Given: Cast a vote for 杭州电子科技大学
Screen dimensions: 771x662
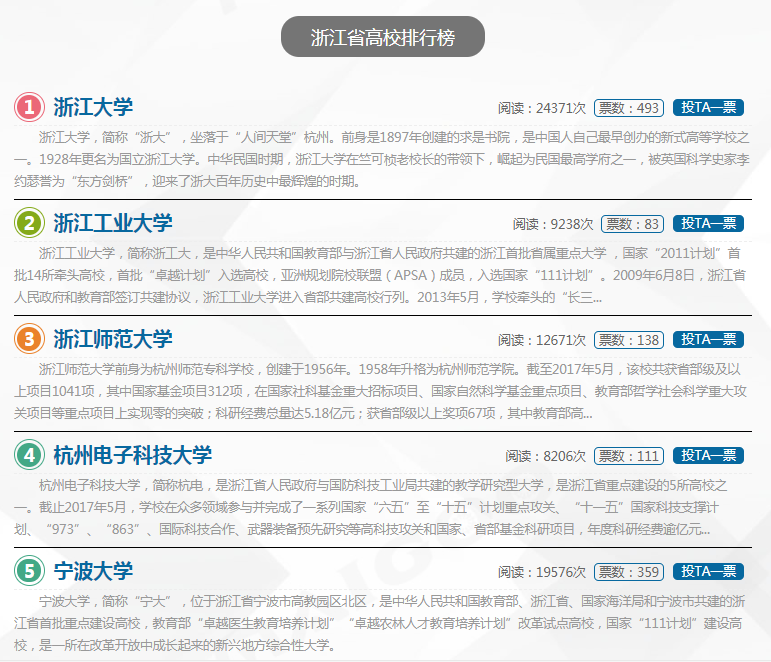Looking at the screenshot, I should click(x=708, y=456).
